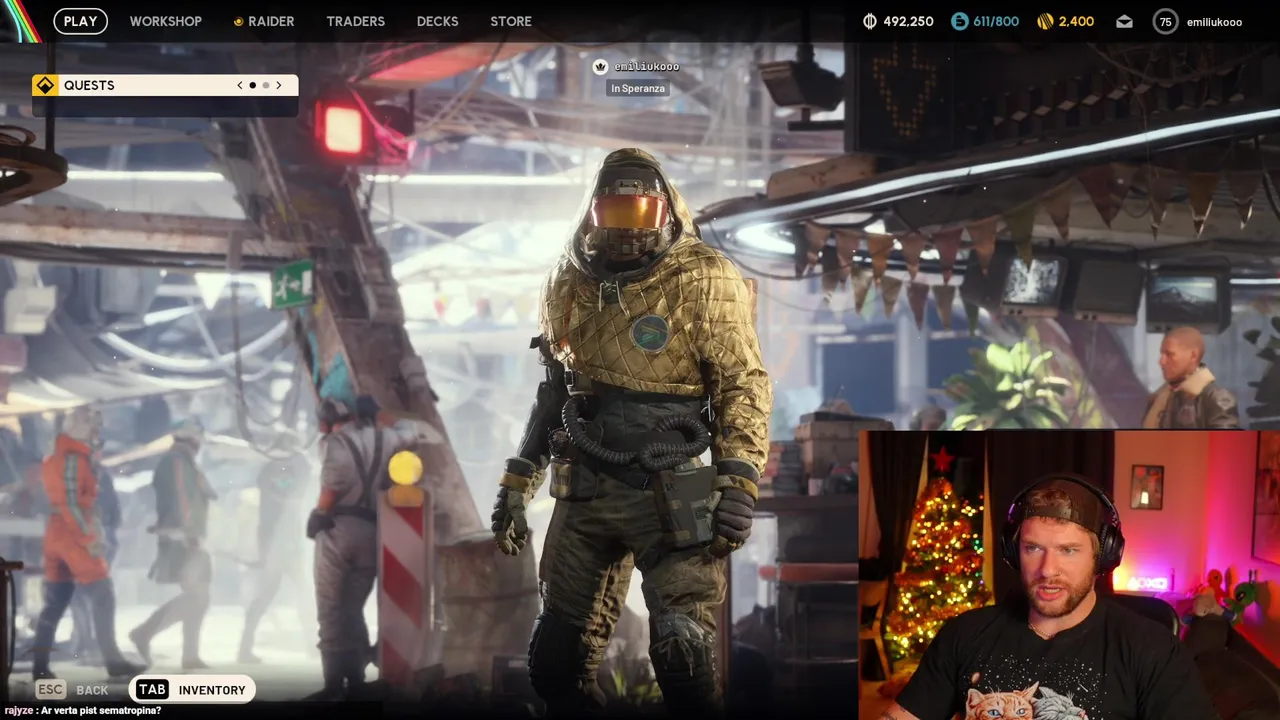Click the ESC BACK button
This screenshot has width=1280, height=720.
point(72,689)
